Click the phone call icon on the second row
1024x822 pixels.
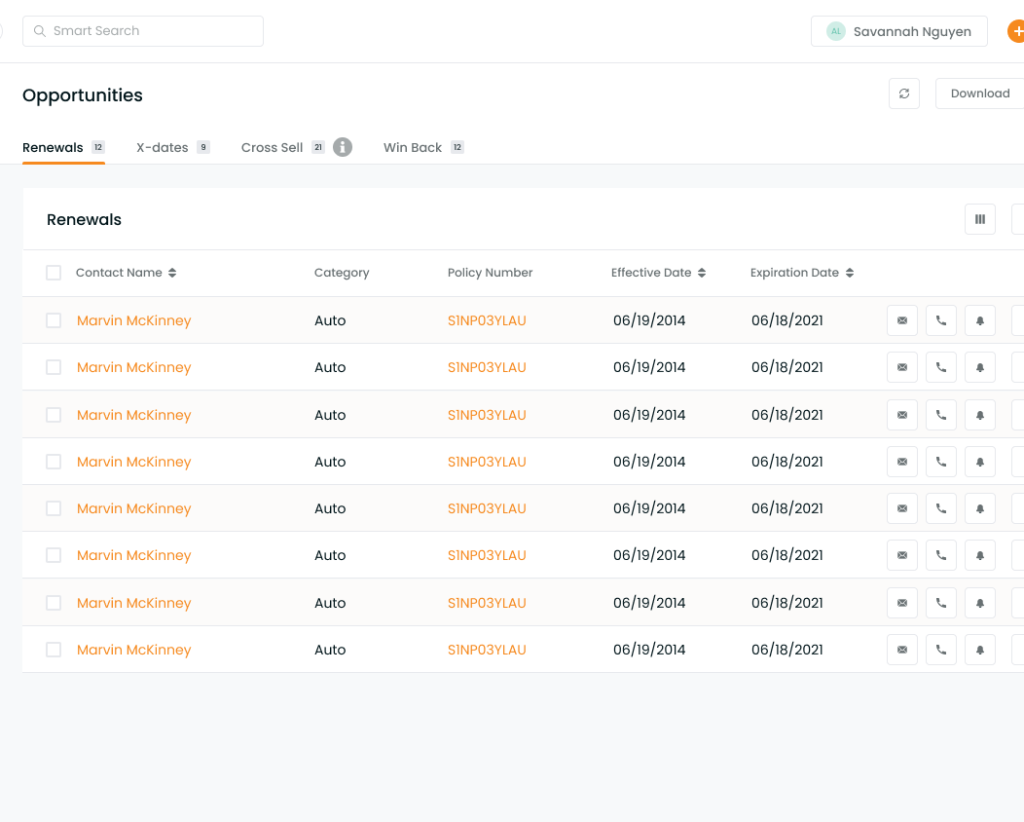click(x=941, y=367)
